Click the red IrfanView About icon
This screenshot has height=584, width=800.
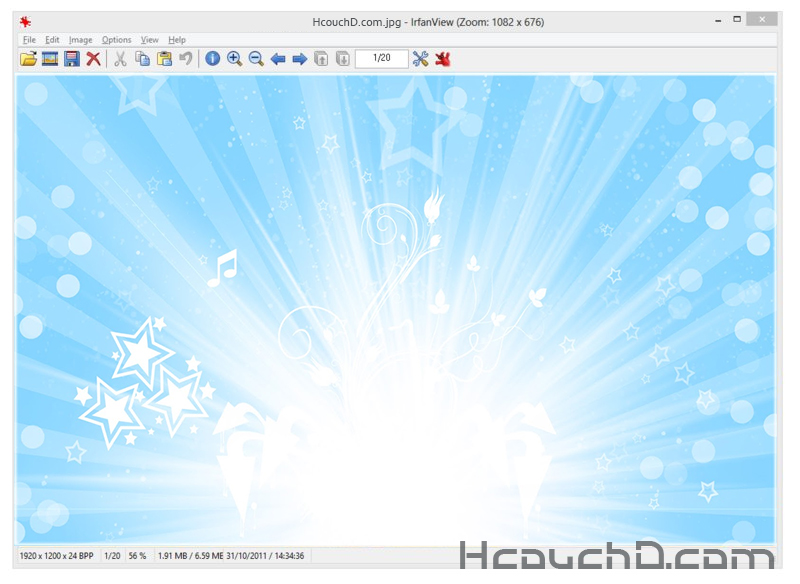point(442,59)
